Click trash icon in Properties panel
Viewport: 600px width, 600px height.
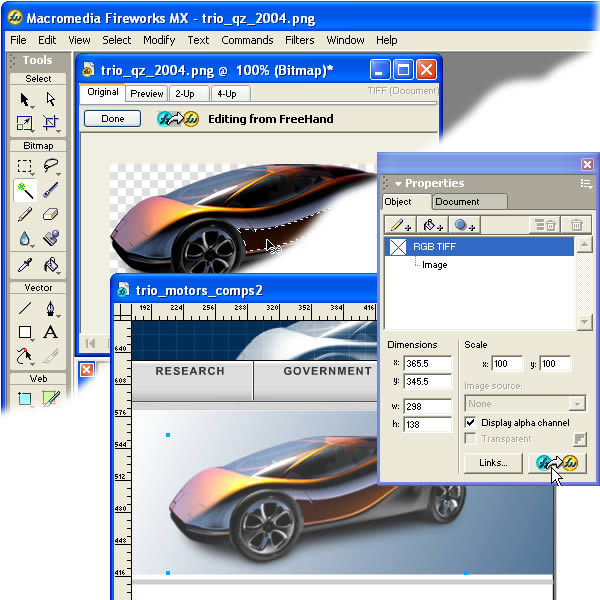pyautogui.click(x=577, y=225)
